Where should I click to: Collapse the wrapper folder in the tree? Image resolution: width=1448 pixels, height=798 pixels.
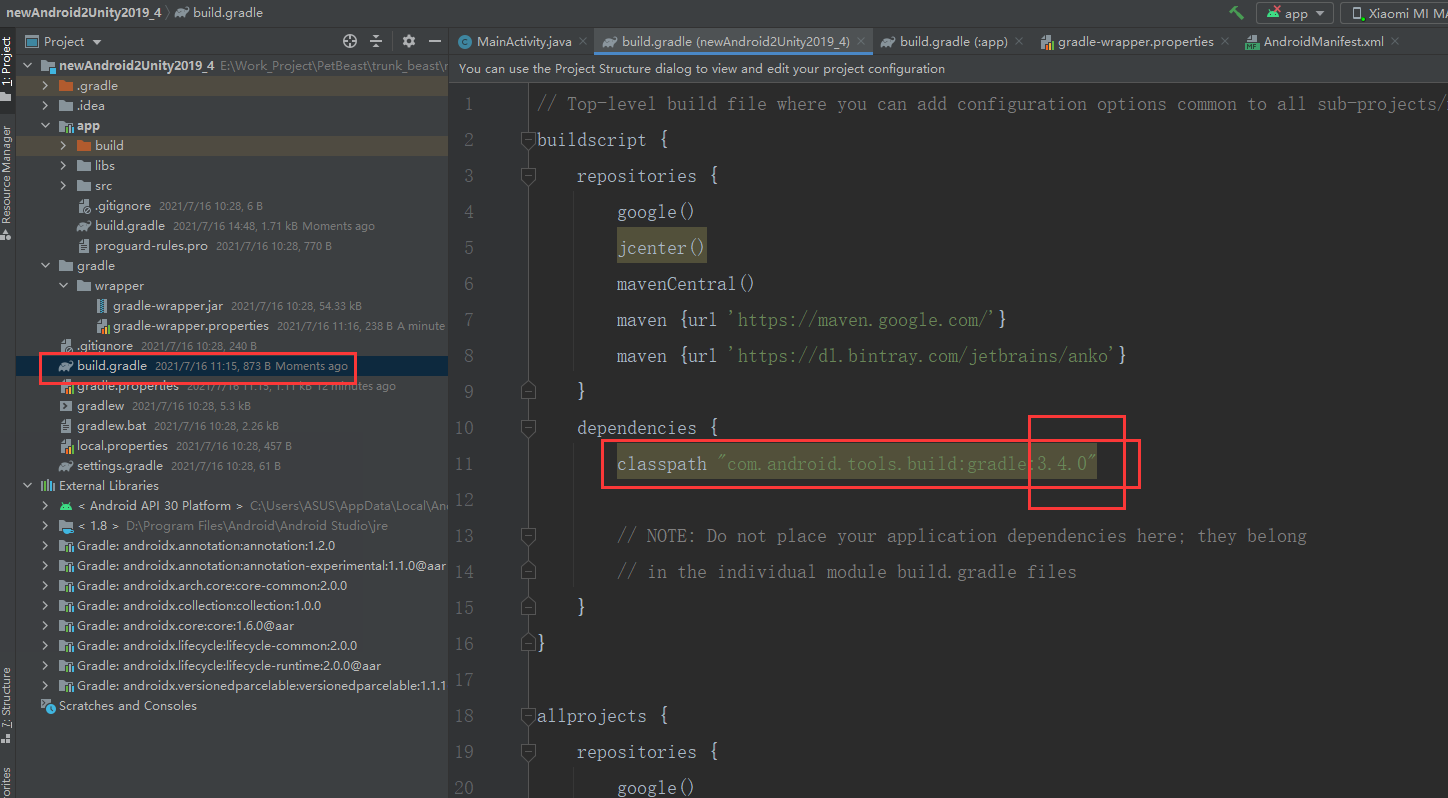coord(62,285)
